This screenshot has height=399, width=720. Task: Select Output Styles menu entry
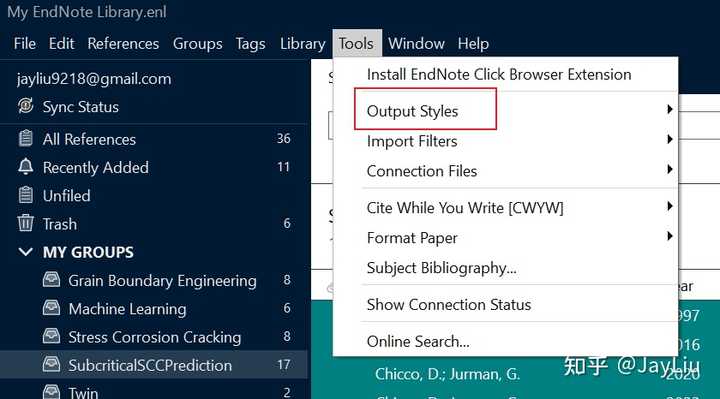tap(505, 111)
